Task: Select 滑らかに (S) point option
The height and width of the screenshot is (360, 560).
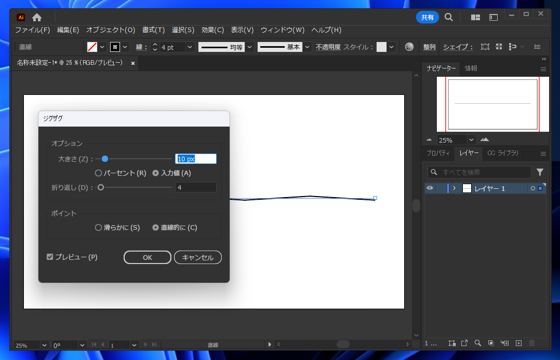Action: (x=98, y=228)
